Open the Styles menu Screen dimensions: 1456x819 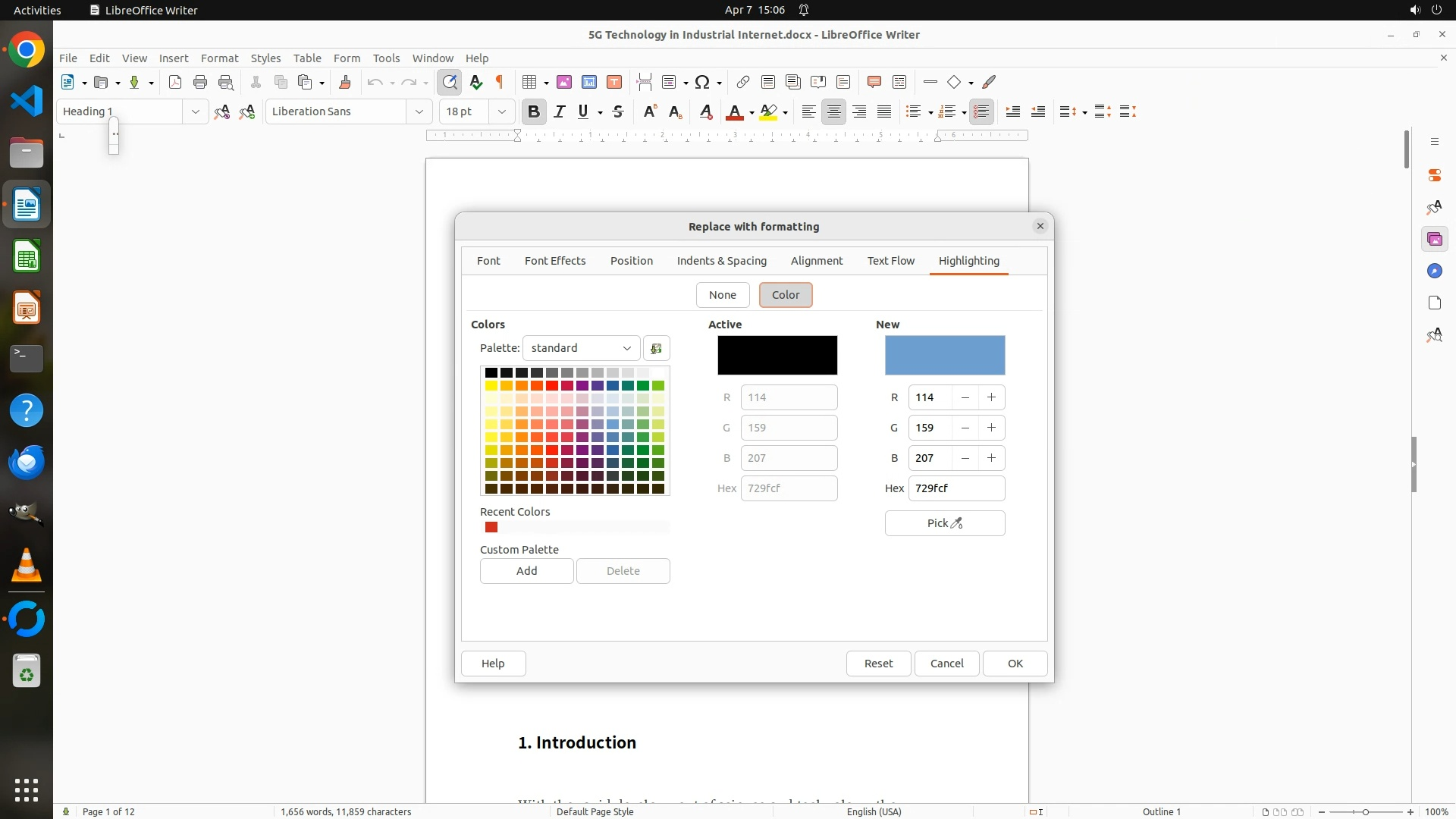[x=265, y=58]
